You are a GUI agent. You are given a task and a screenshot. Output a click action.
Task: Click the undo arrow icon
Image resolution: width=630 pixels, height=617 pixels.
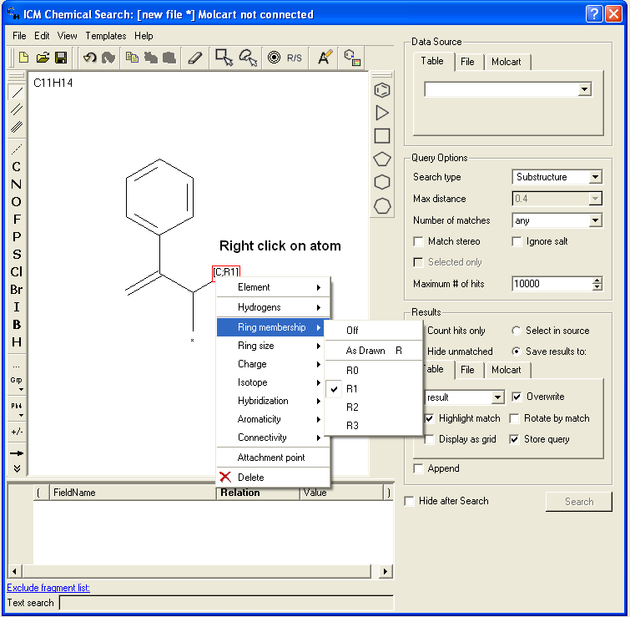(89, 58)
